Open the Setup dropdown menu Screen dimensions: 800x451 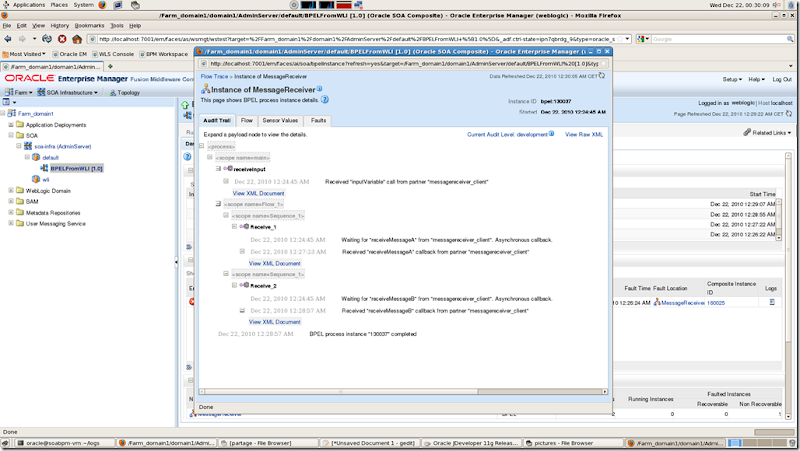[732, 79]
